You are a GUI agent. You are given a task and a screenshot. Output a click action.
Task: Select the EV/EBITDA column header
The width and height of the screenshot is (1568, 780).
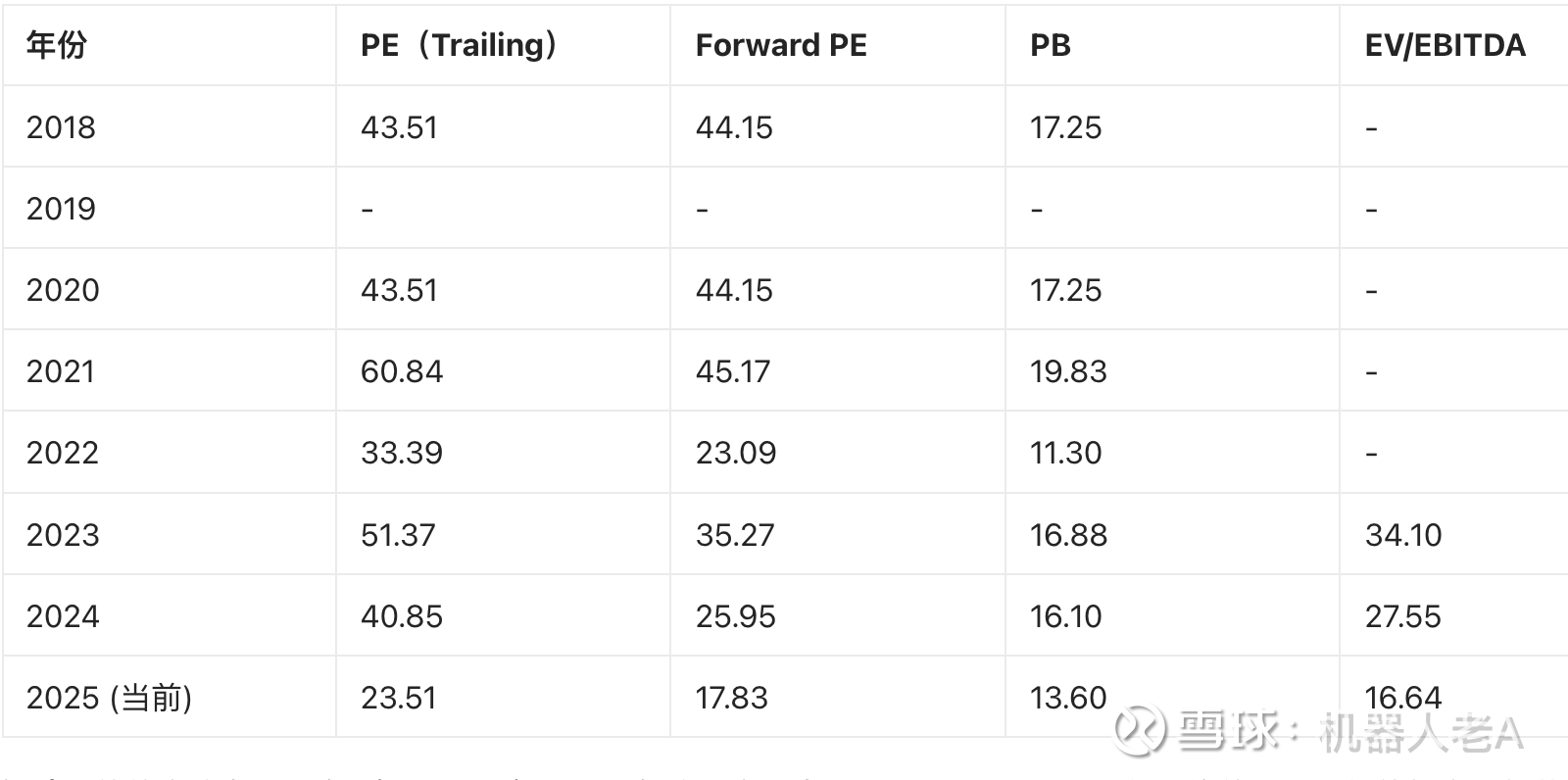(1445, 45)
